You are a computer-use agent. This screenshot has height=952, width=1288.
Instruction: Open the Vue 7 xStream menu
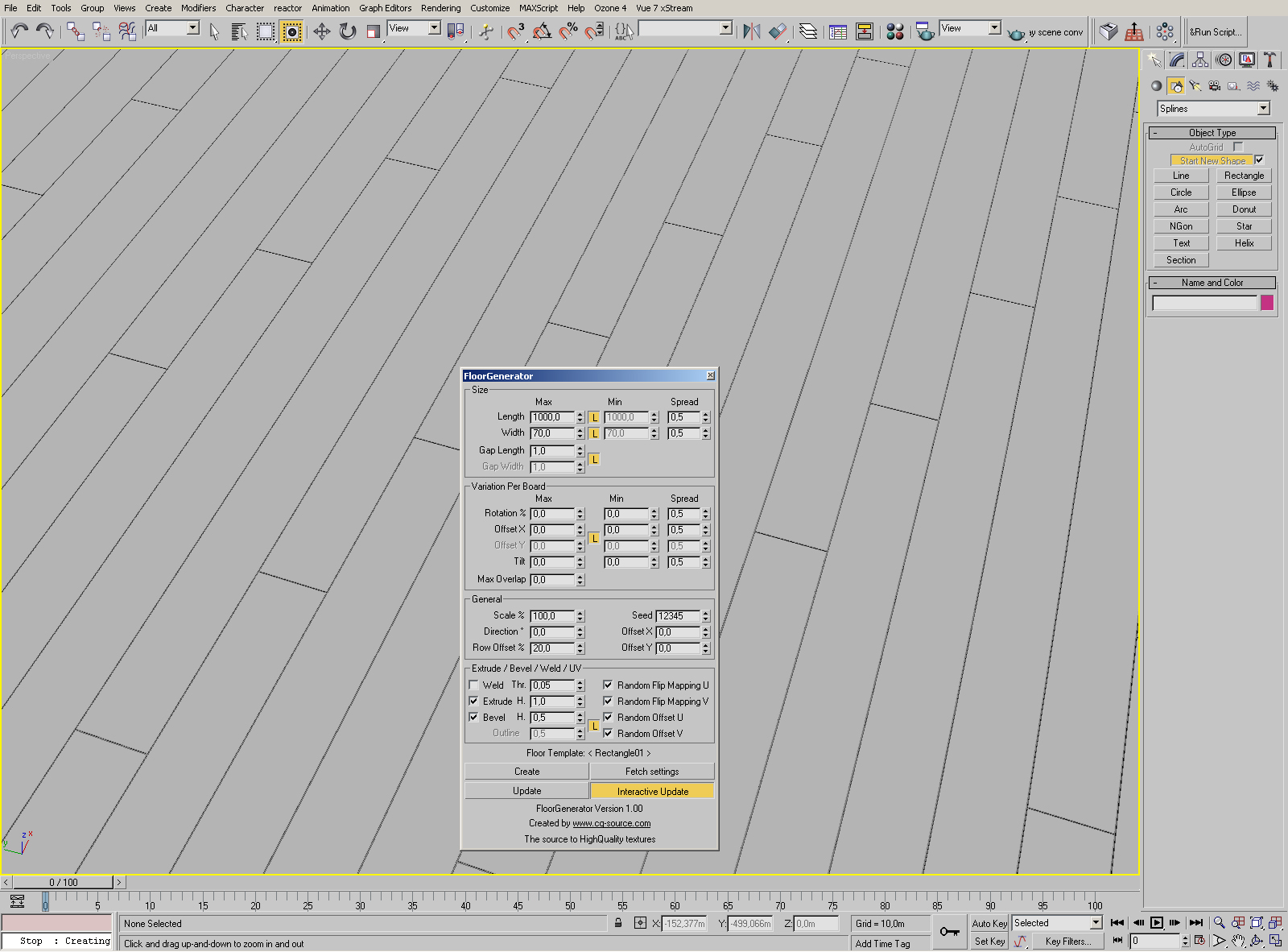tap(664, 8)
